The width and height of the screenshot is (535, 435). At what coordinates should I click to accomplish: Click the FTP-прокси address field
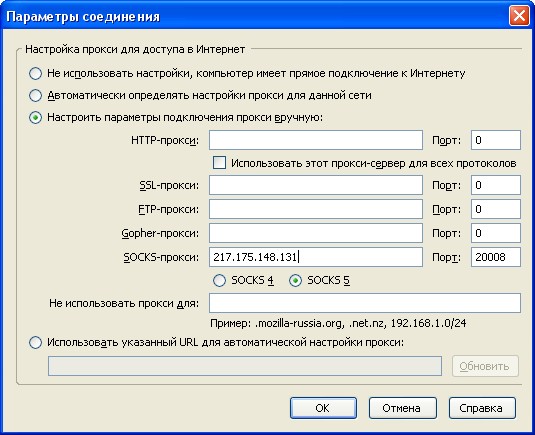(x=316, y=209)
